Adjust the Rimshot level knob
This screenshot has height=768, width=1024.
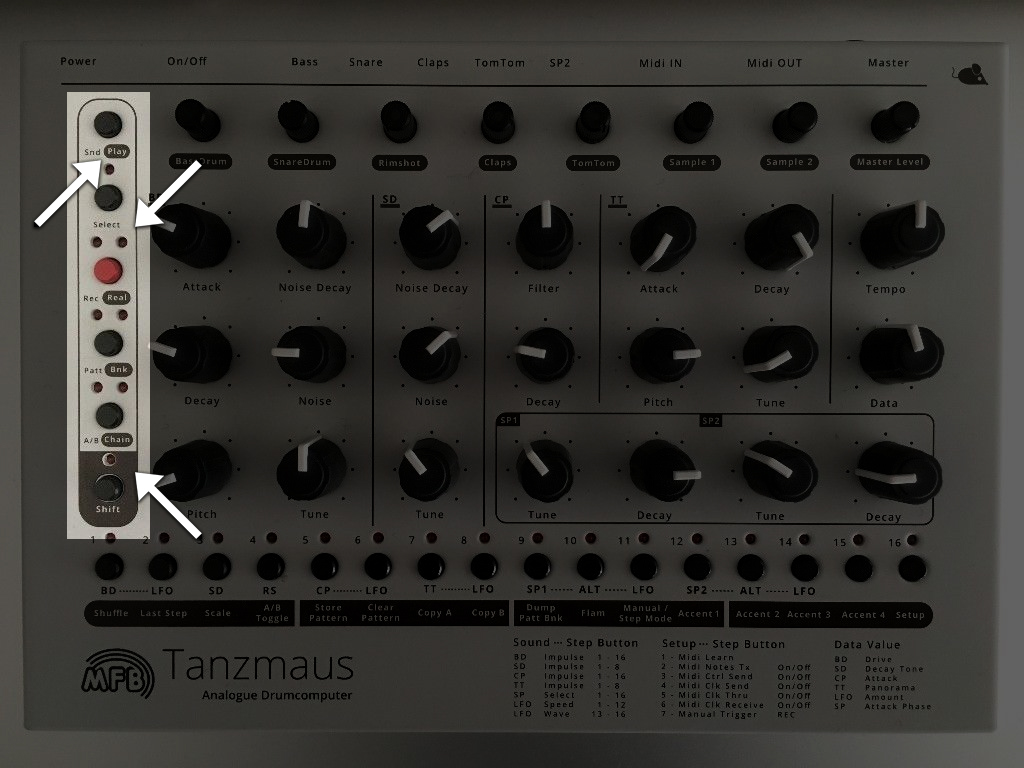[x=398, y=122]
